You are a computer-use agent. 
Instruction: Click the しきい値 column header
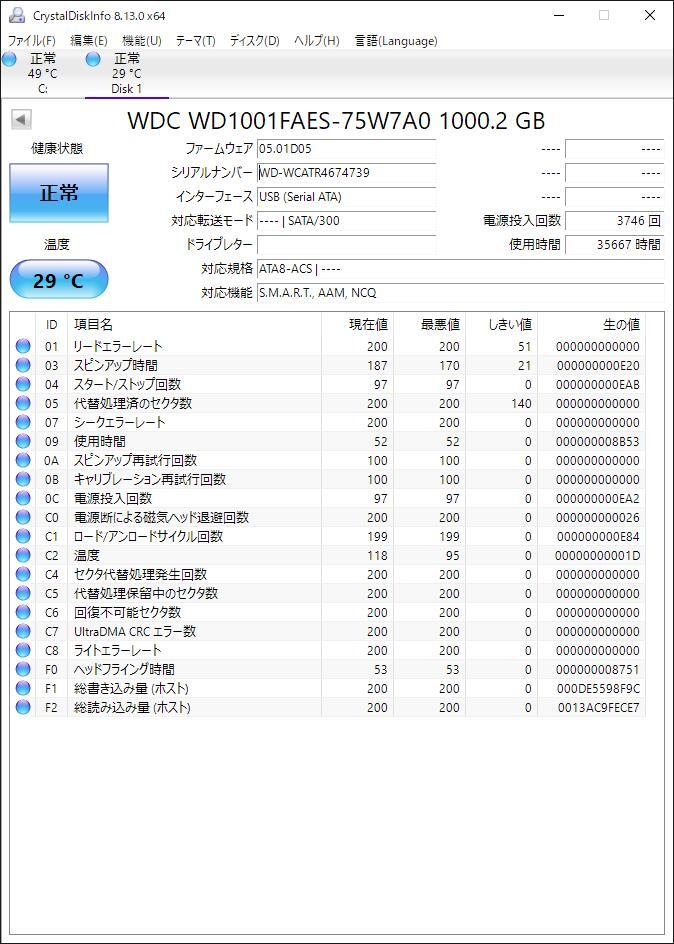coord(501,324)
